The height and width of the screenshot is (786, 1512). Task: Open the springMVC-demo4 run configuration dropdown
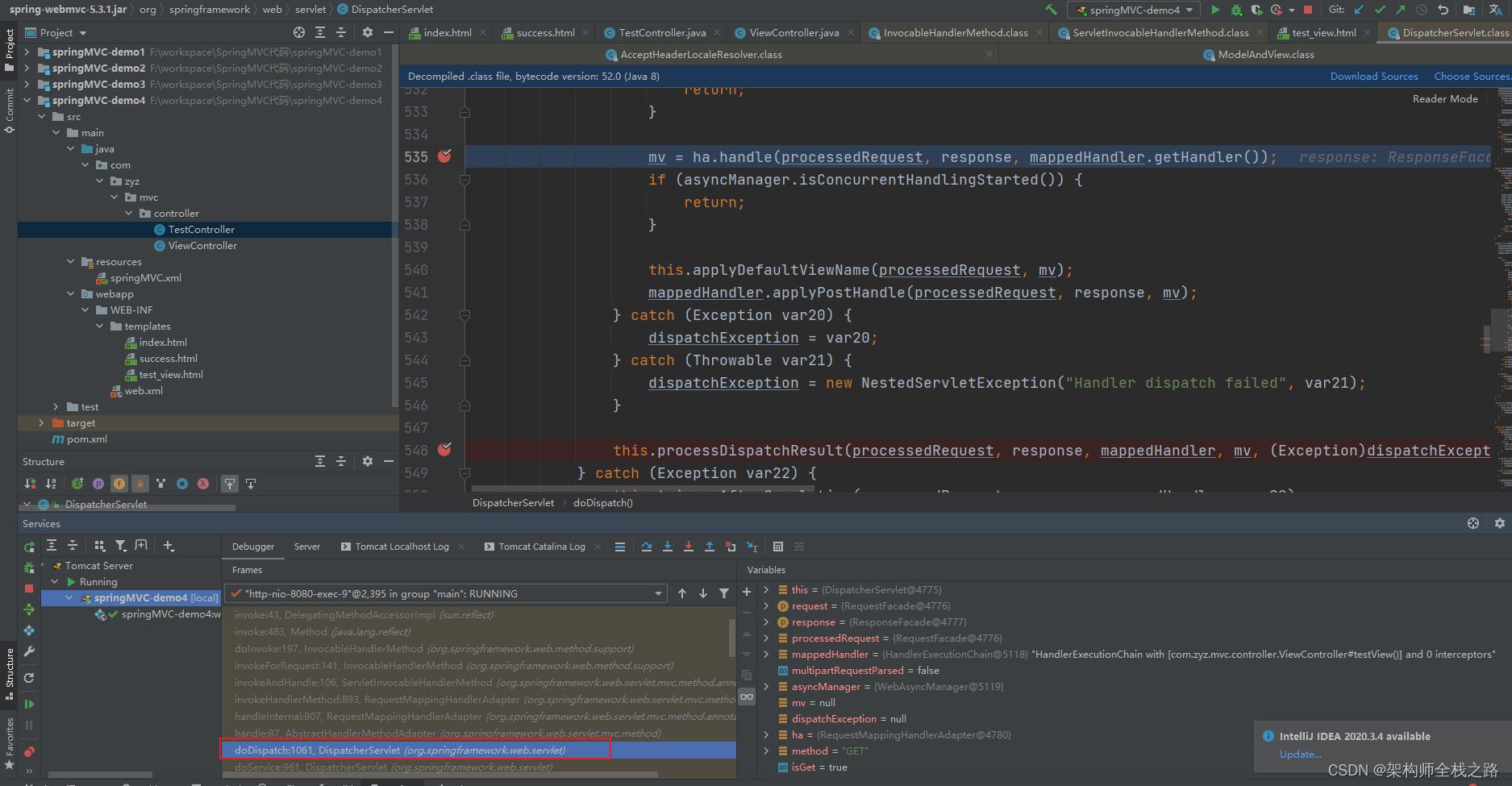pyautogui.click(x=1134, y=10)
